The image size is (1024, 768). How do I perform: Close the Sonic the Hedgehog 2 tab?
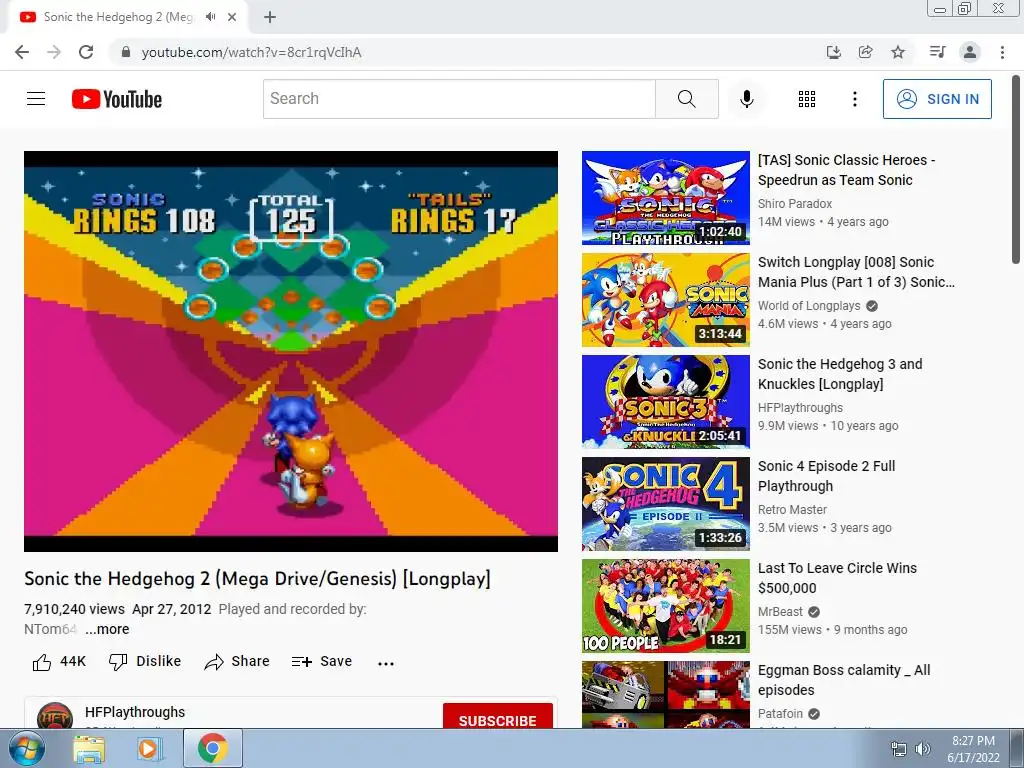[x=232, y=17]
